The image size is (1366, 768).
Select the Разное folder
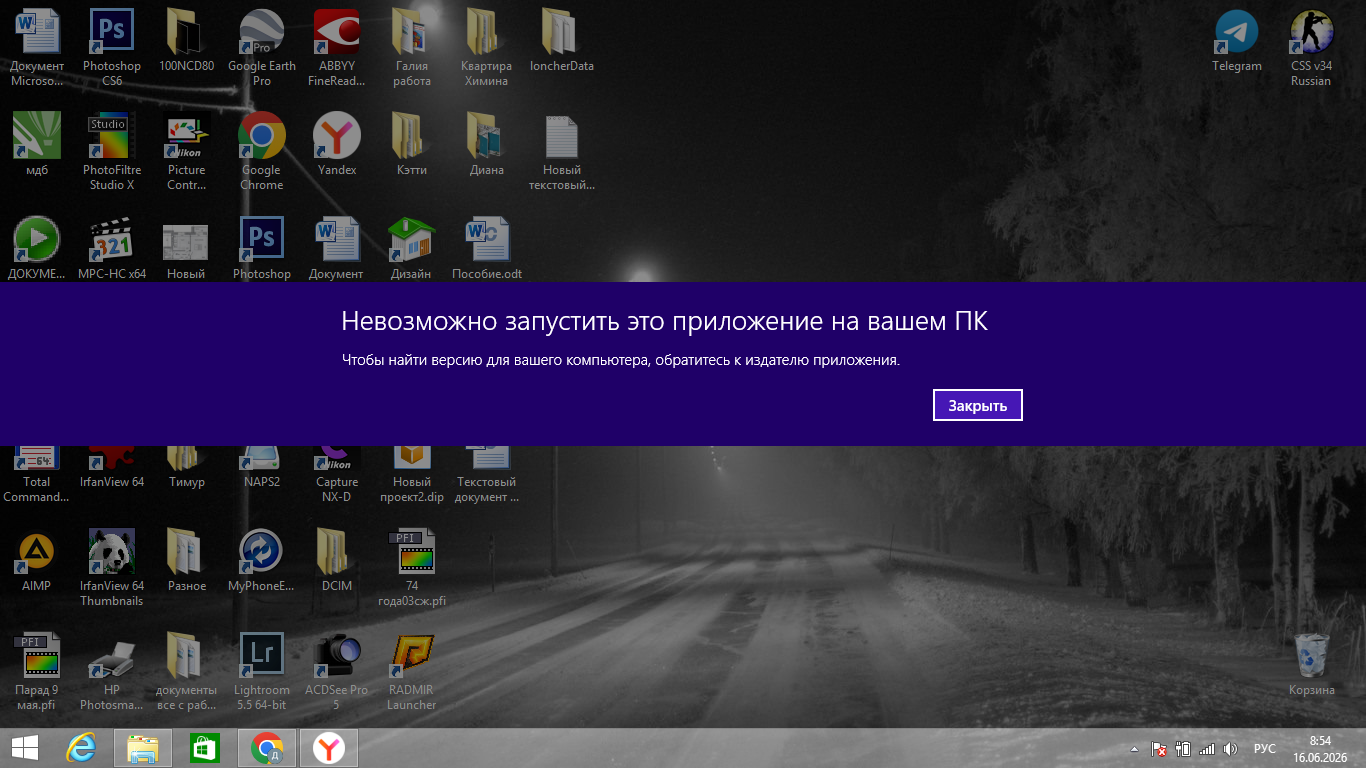187,559
